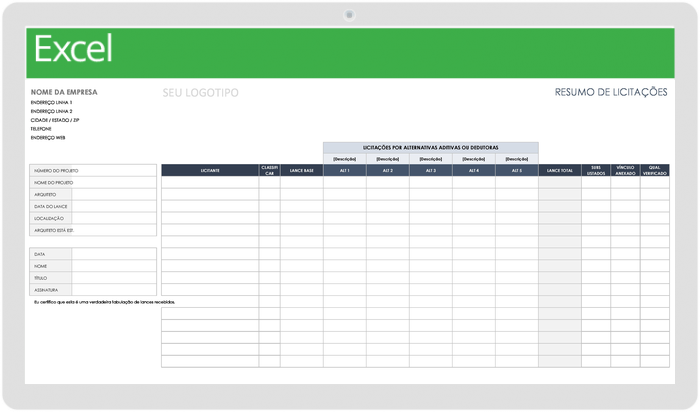Click the [Descrição] cell above ALT 2
The image size is (700, 412).
coord(388,159)
